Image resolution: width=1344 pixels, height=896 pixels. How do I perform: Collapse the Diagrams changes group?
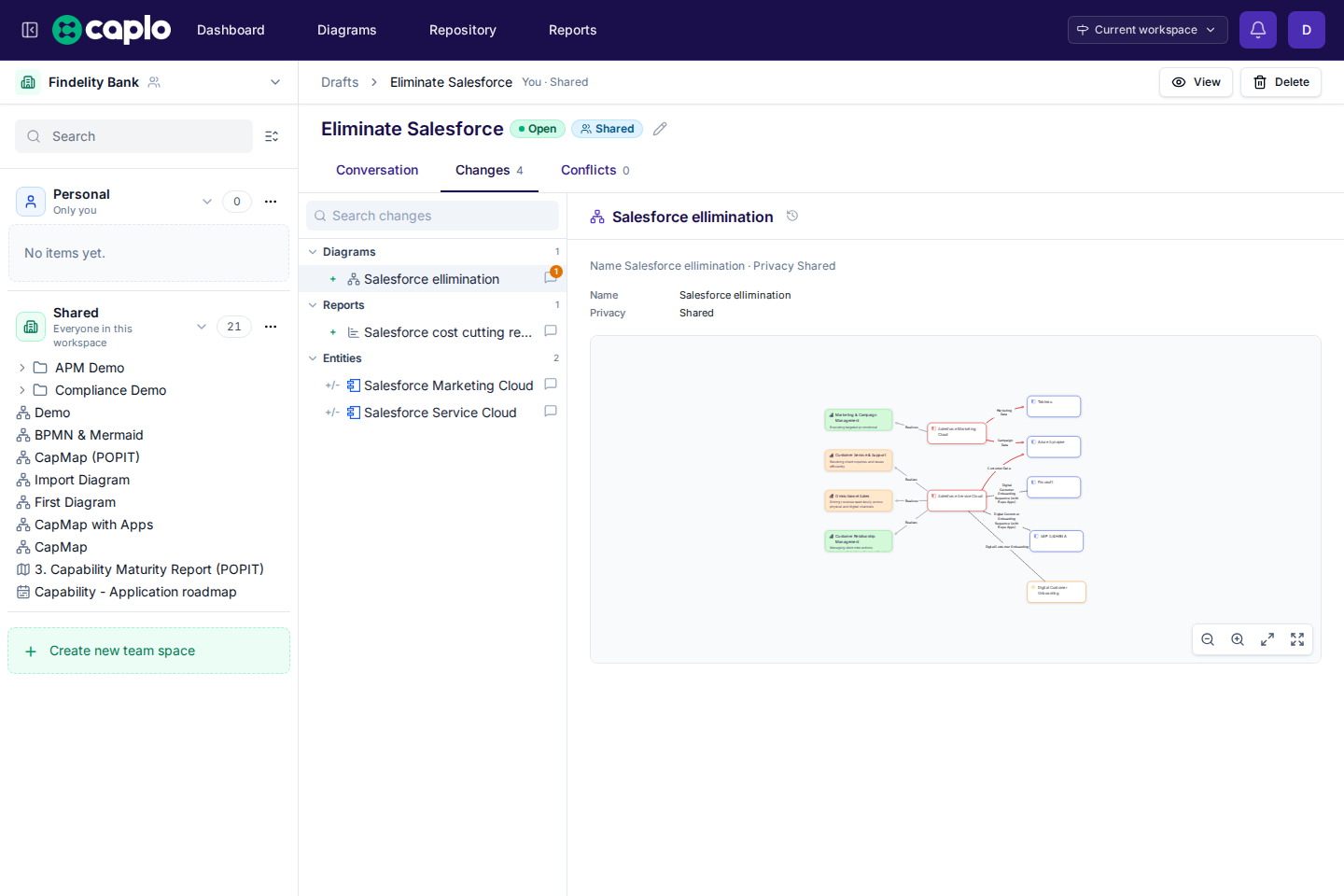pos(313,252)
